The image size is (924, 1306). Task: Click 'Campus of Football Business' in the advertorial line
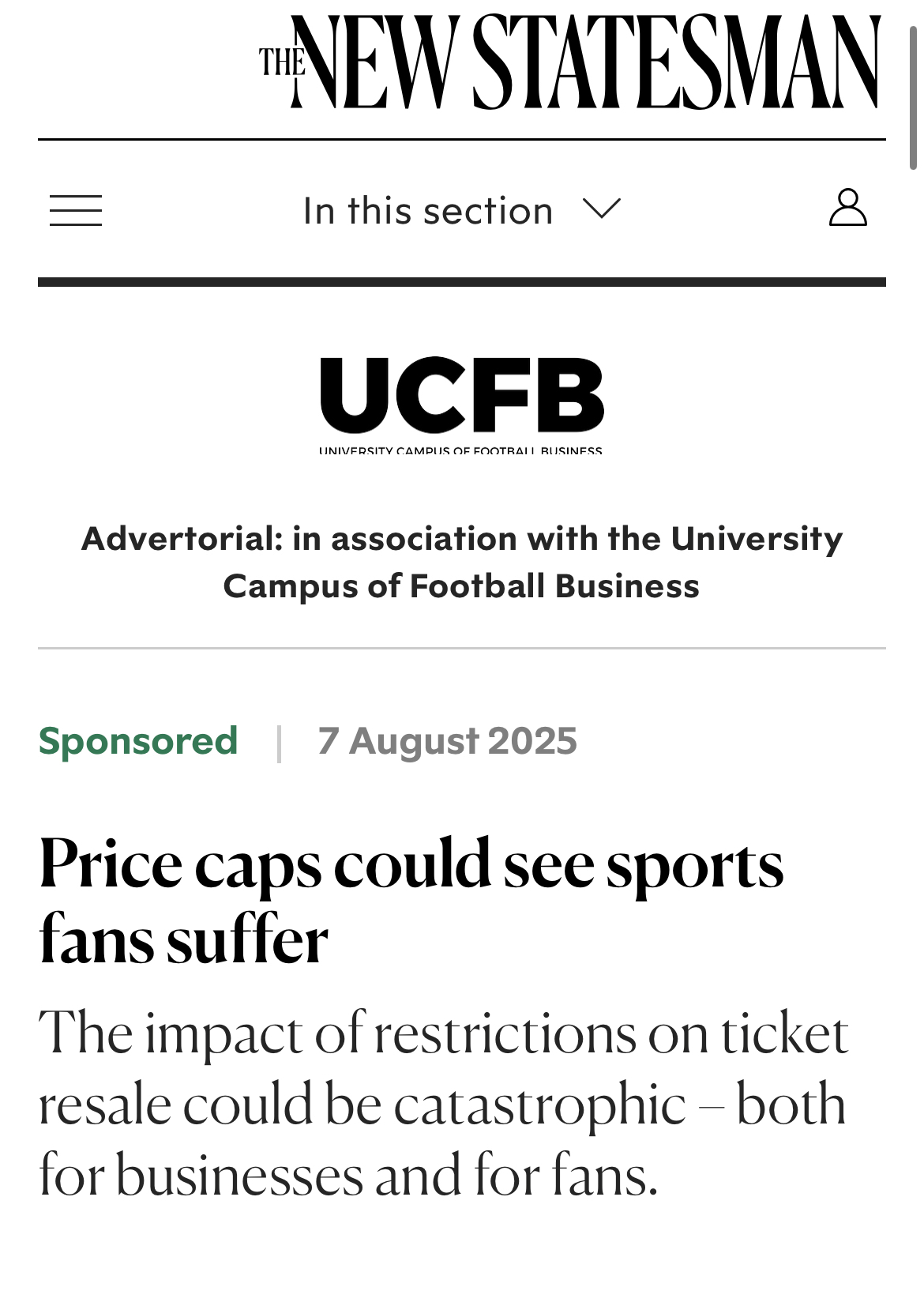click(x=461, y=586)
